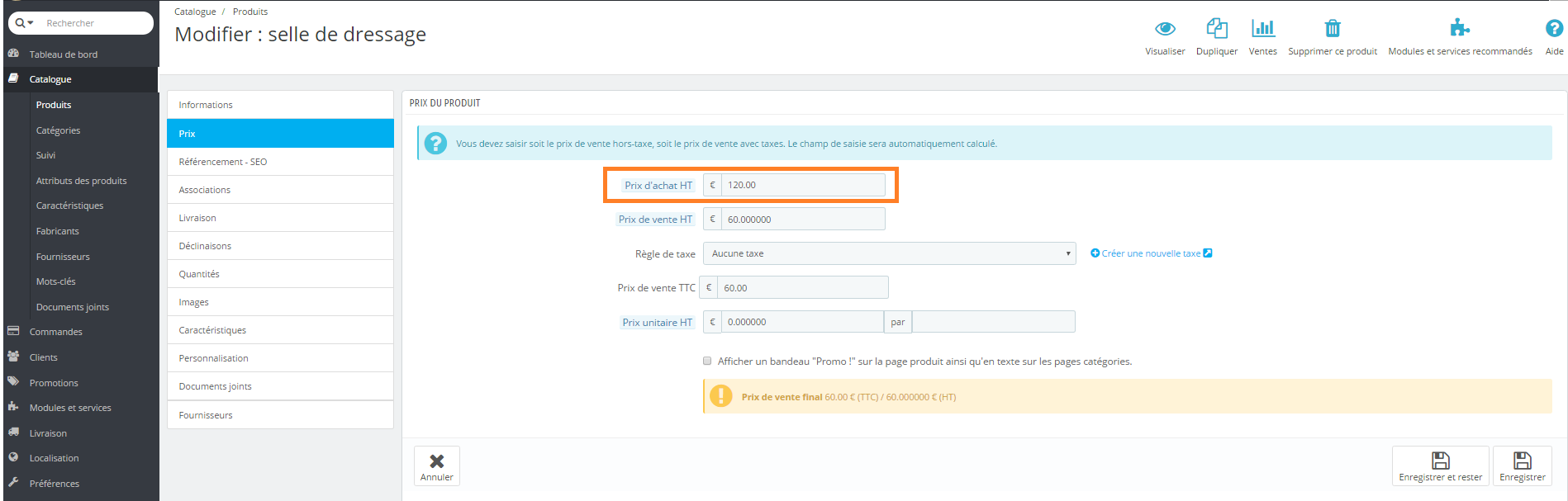Screen dimensions: 1568x501
Task: Click the Promotions tag icon
Action: pos(13,382)
